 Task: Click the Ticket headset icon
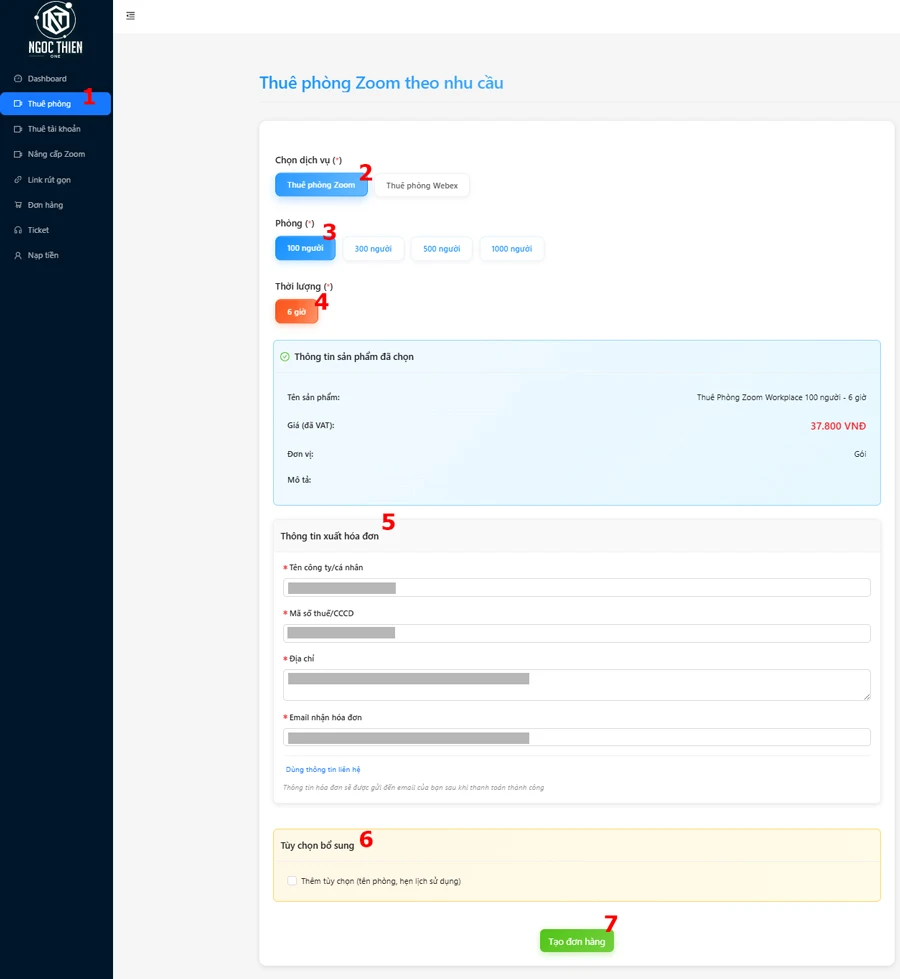click(x=18, y=230)
